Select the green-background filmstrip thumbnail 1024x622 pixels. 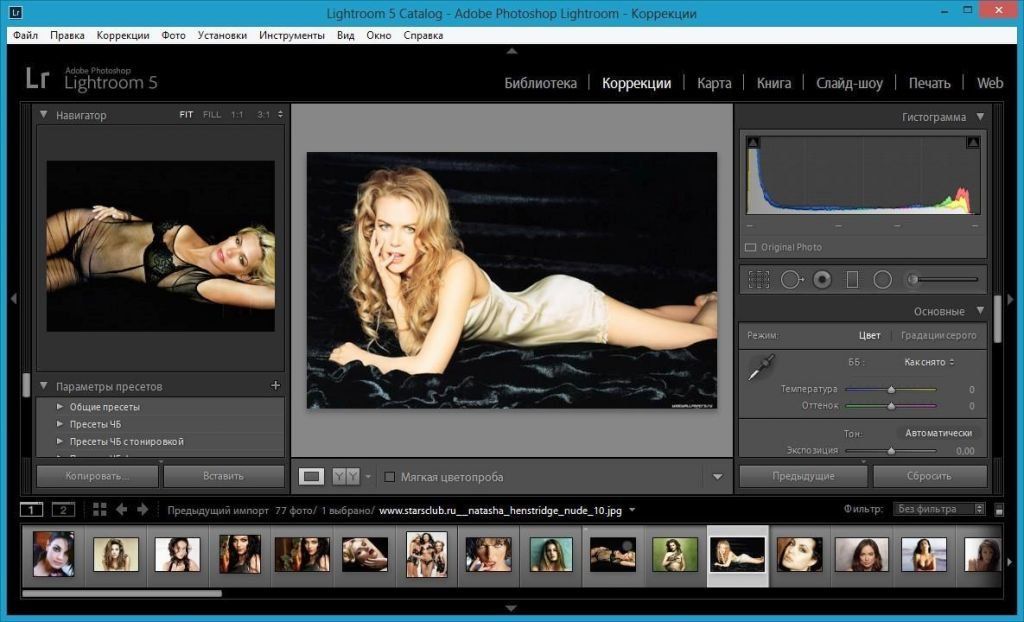[675, 554]
